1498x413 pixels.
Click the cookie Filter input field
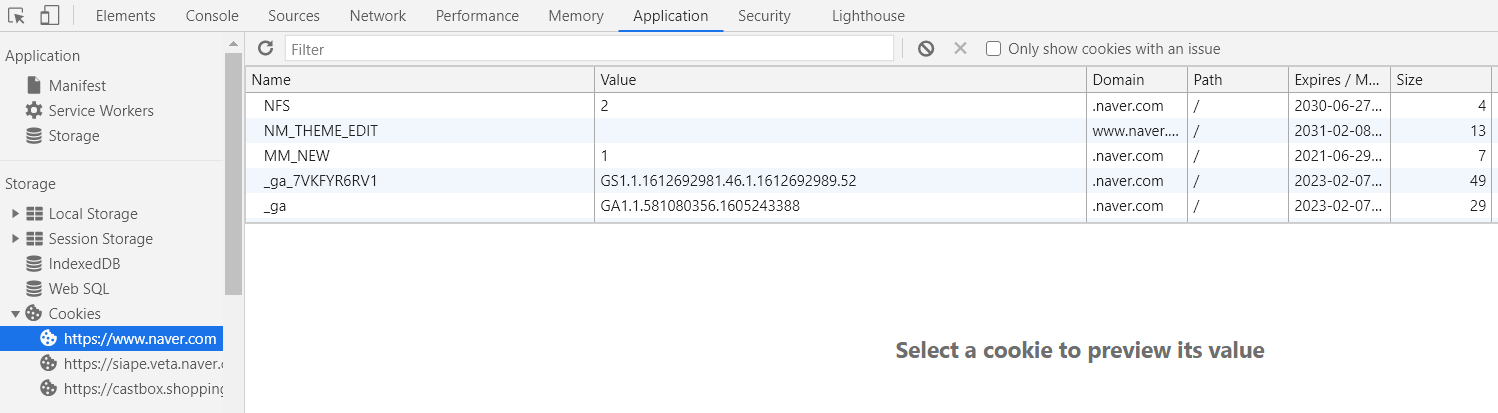[x=589, y=48]
